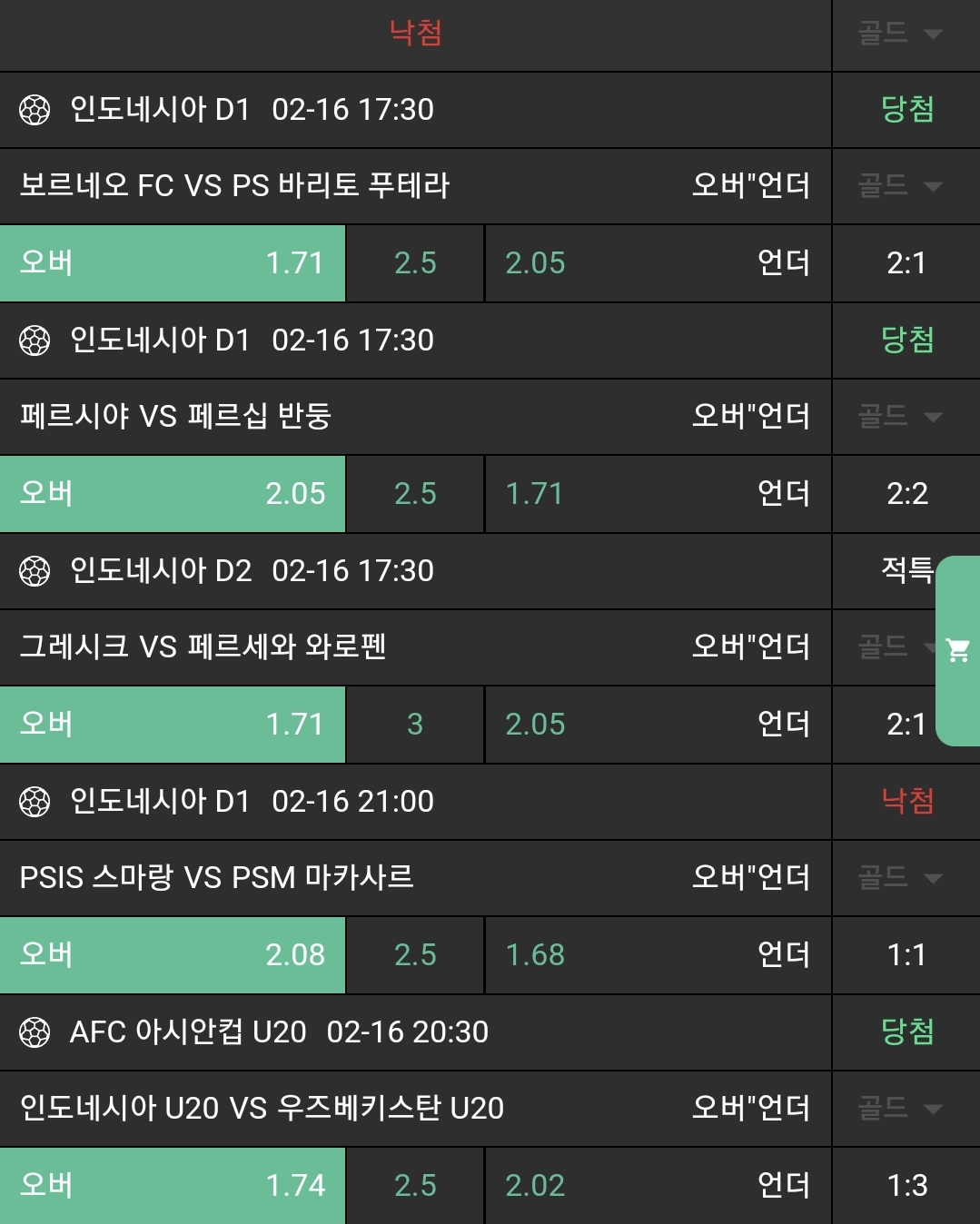This screenshot has height=1224, width=980.
Task: Click 당첨 status of AFC U20 match
Action: [906, 1032]
